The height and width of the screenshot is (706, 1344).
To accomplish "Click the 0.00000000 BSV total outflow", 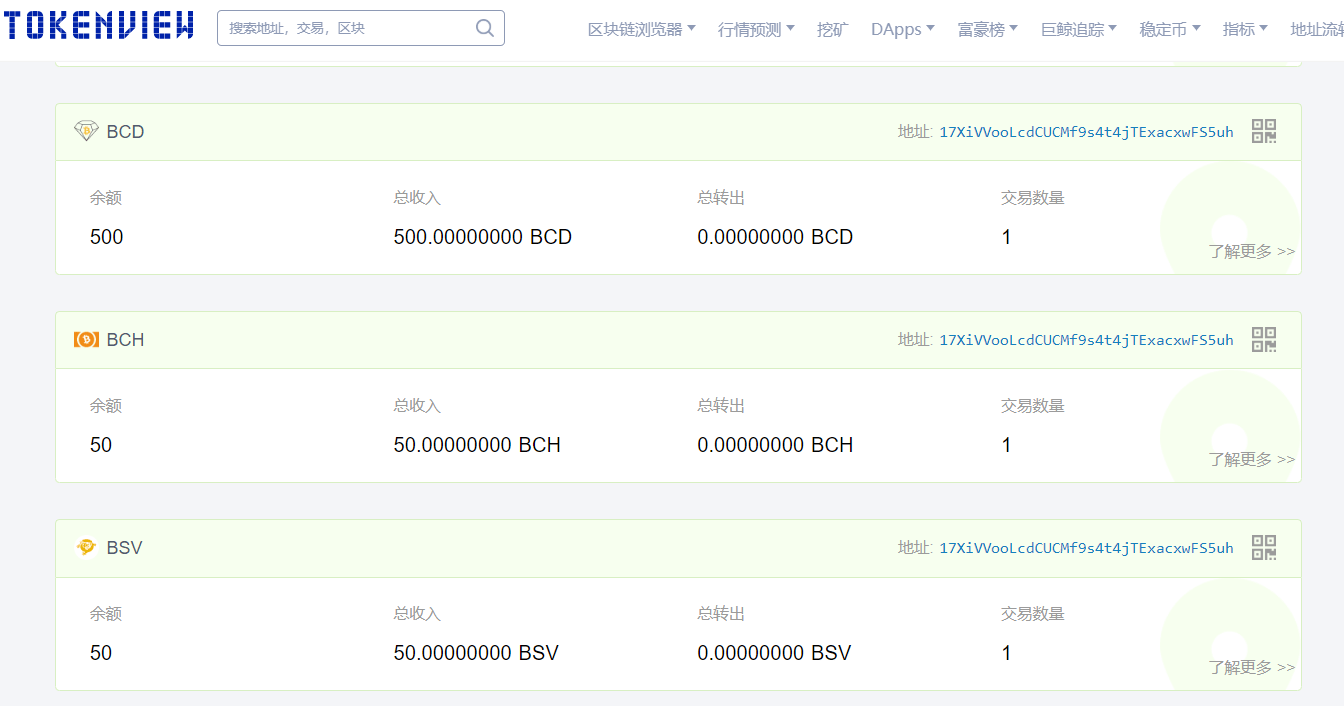I will 774,653.
